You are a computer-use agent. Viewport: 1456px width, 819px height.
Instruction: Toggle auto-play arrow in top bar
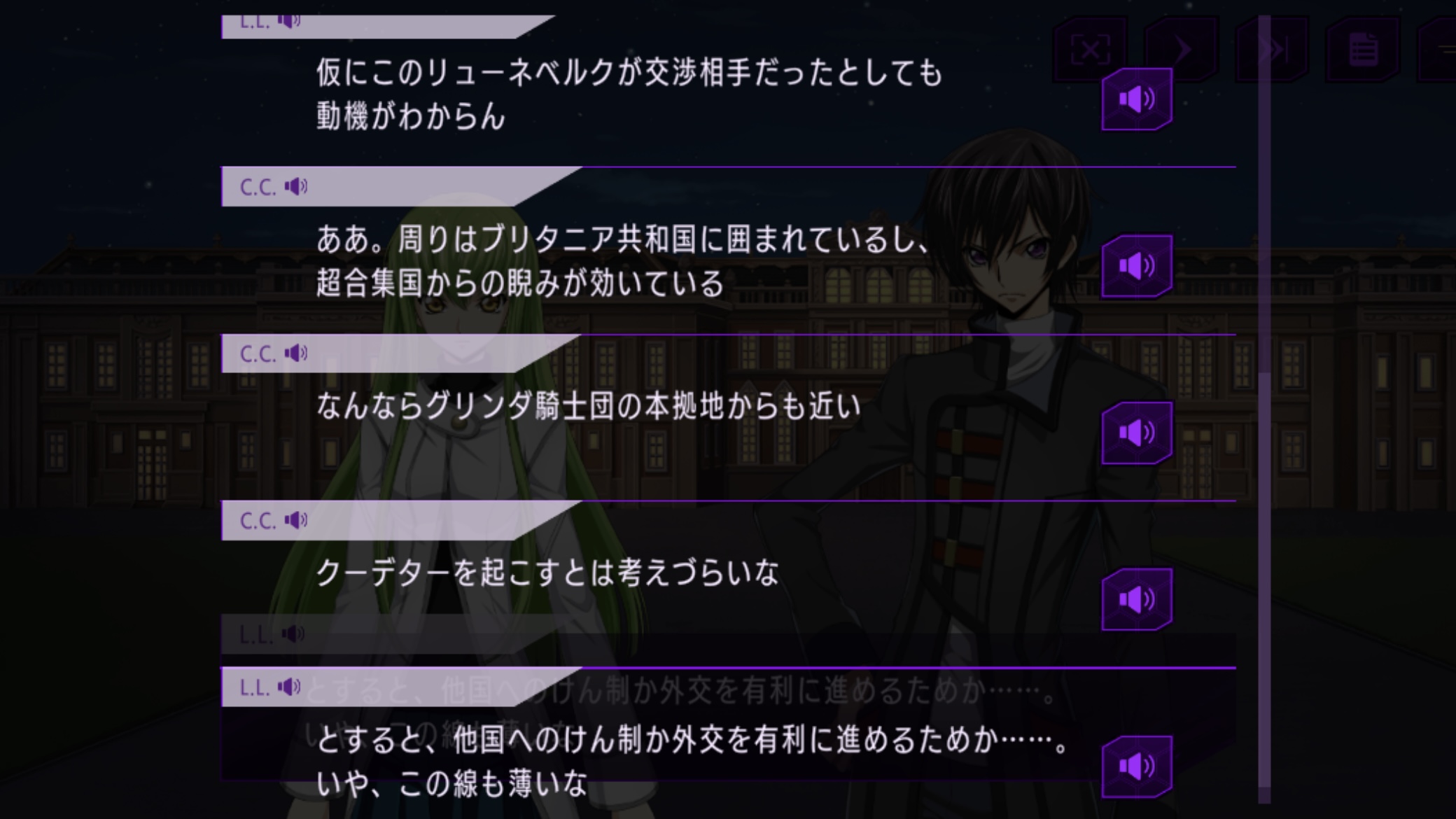(x=1182, y=49)
